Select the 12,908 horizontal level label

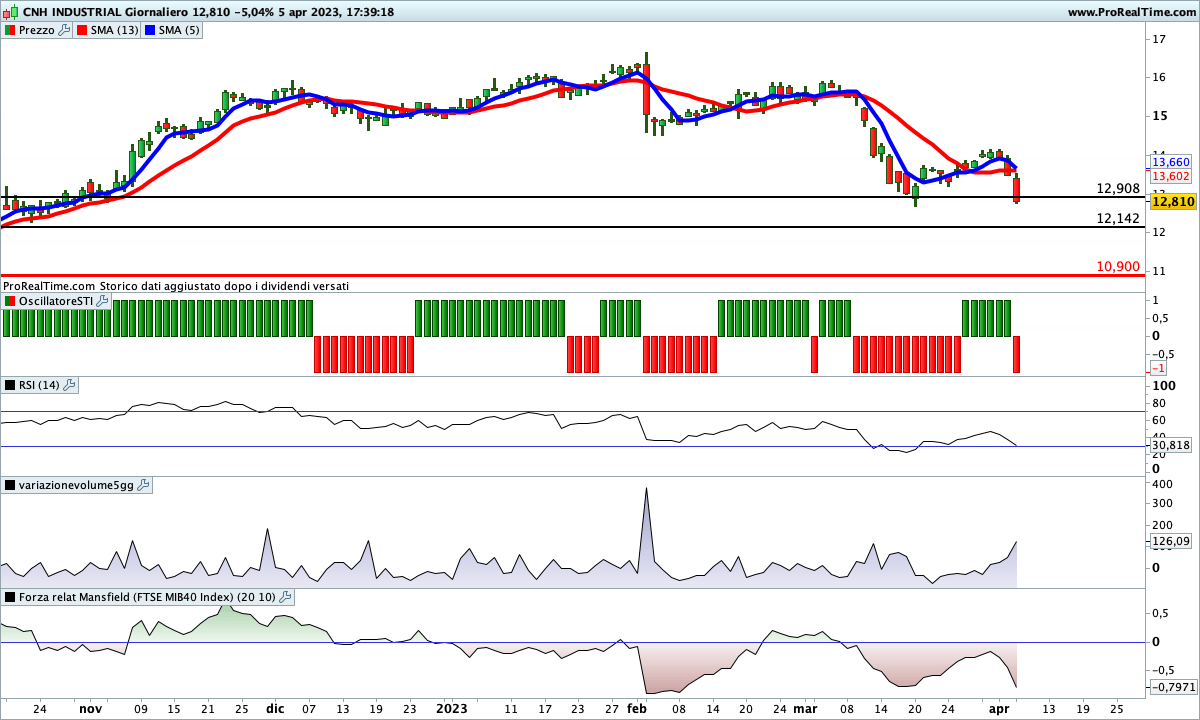coord(1118,188)
